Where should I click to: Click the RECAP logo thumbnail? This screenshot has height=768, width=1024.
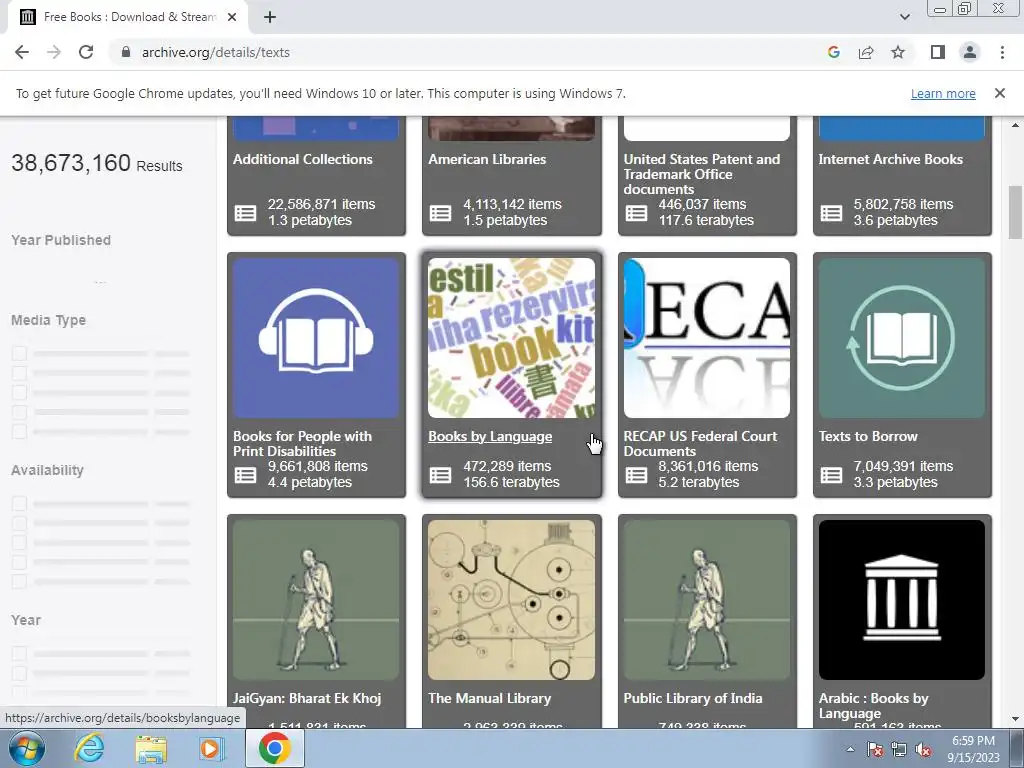(x=707, y=338)
